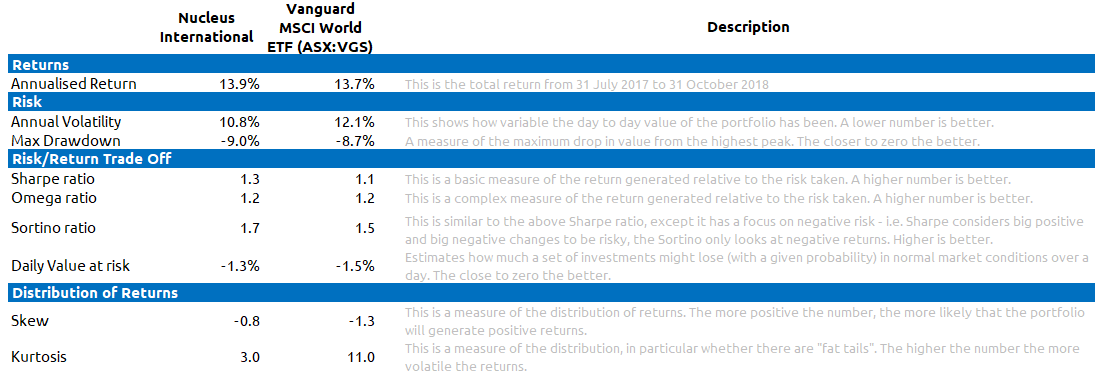Select the Sharpe ratio row label
1108x378 pixels.
pos(52,179)
